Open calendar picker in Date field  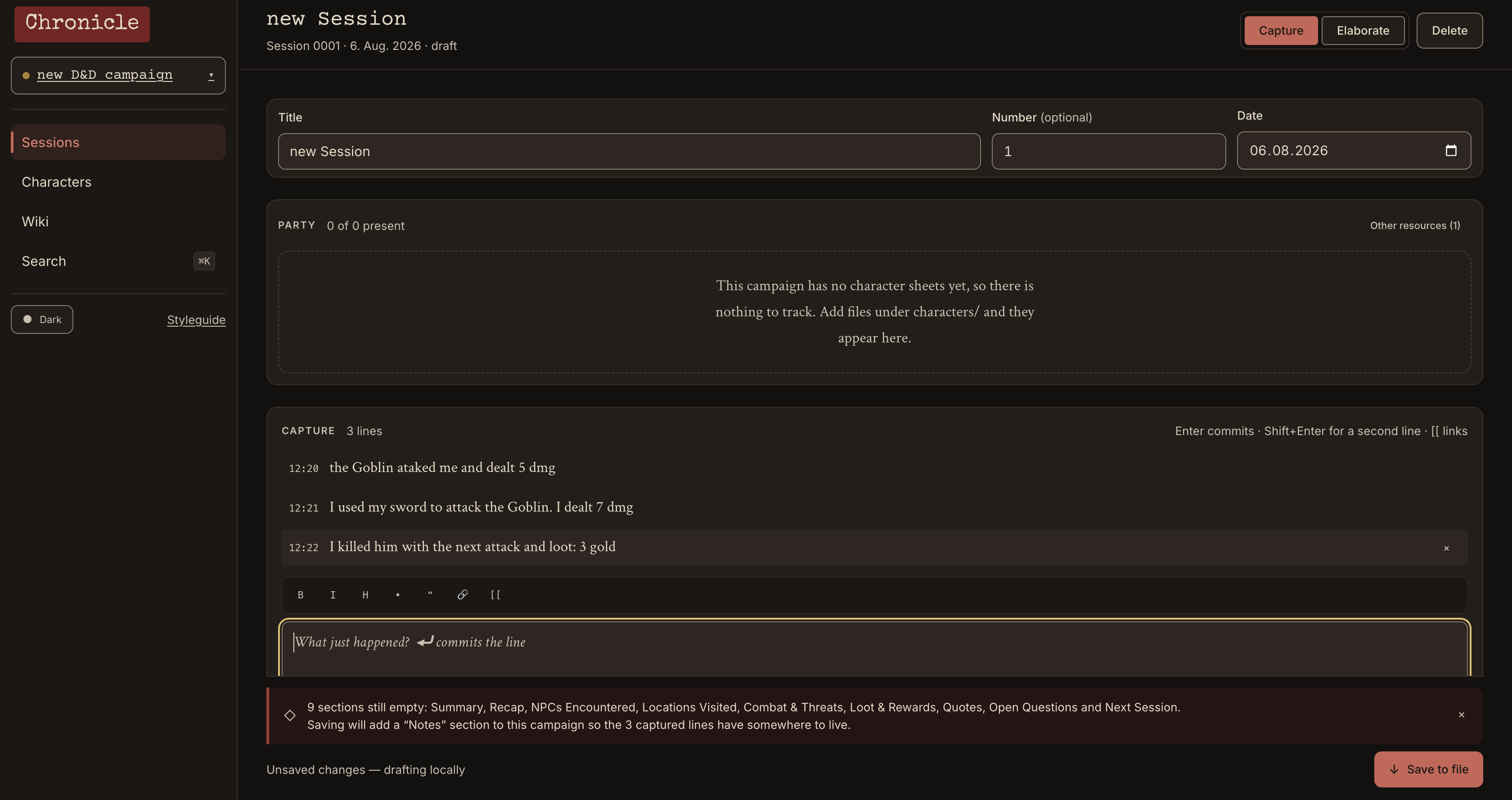1450,150
